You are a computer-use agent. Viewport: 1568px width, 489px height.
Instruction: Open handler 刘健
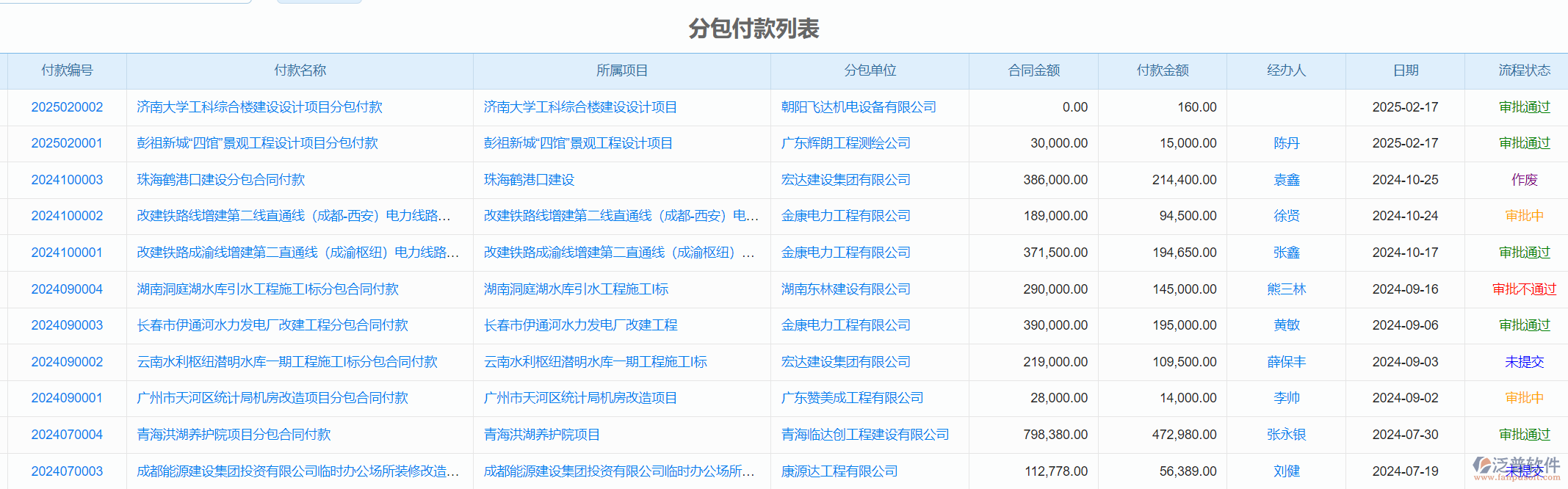coord(1286,471)
